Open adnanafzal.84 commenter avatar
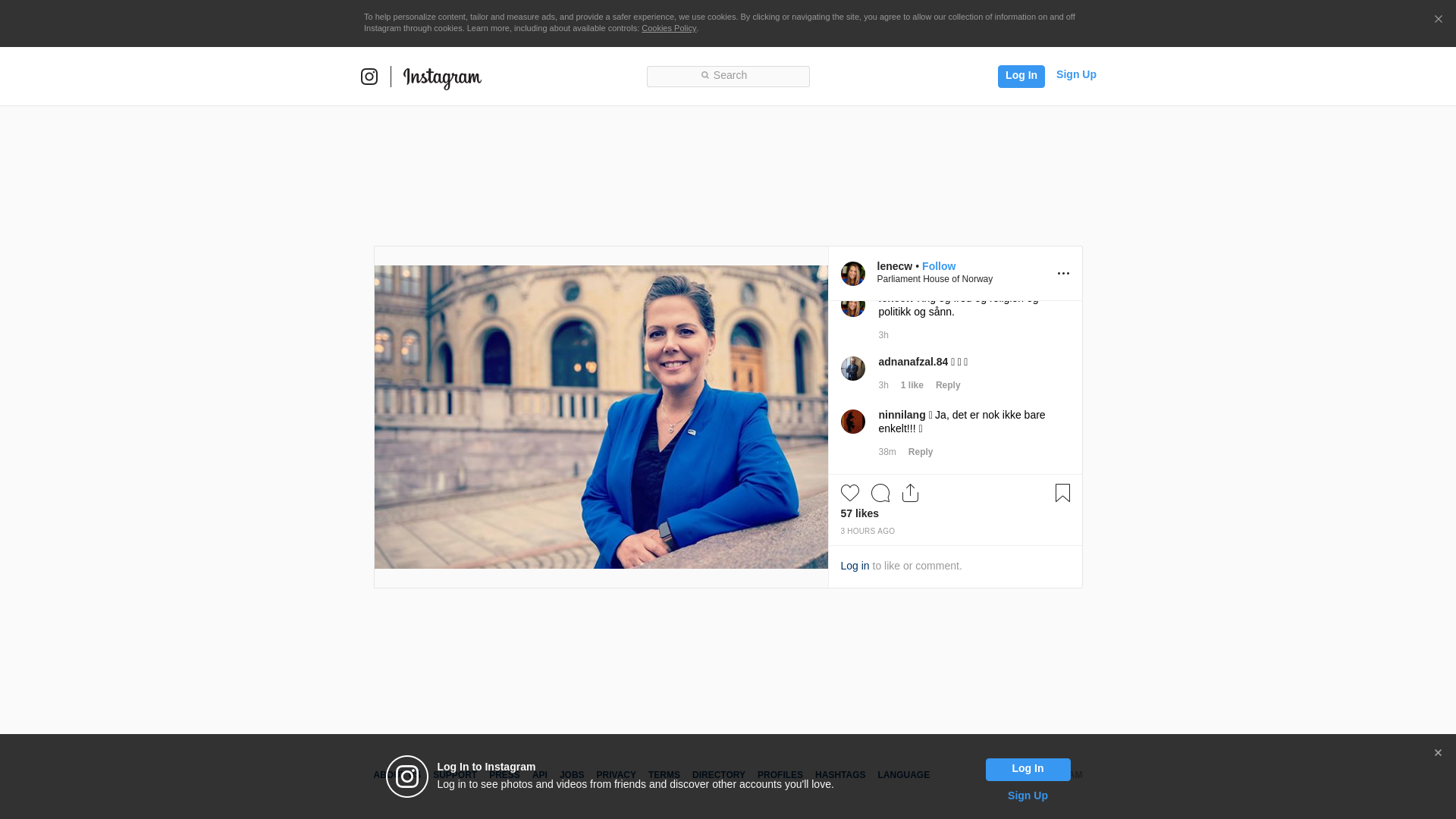1456x819 pixels. pos(853,369)
